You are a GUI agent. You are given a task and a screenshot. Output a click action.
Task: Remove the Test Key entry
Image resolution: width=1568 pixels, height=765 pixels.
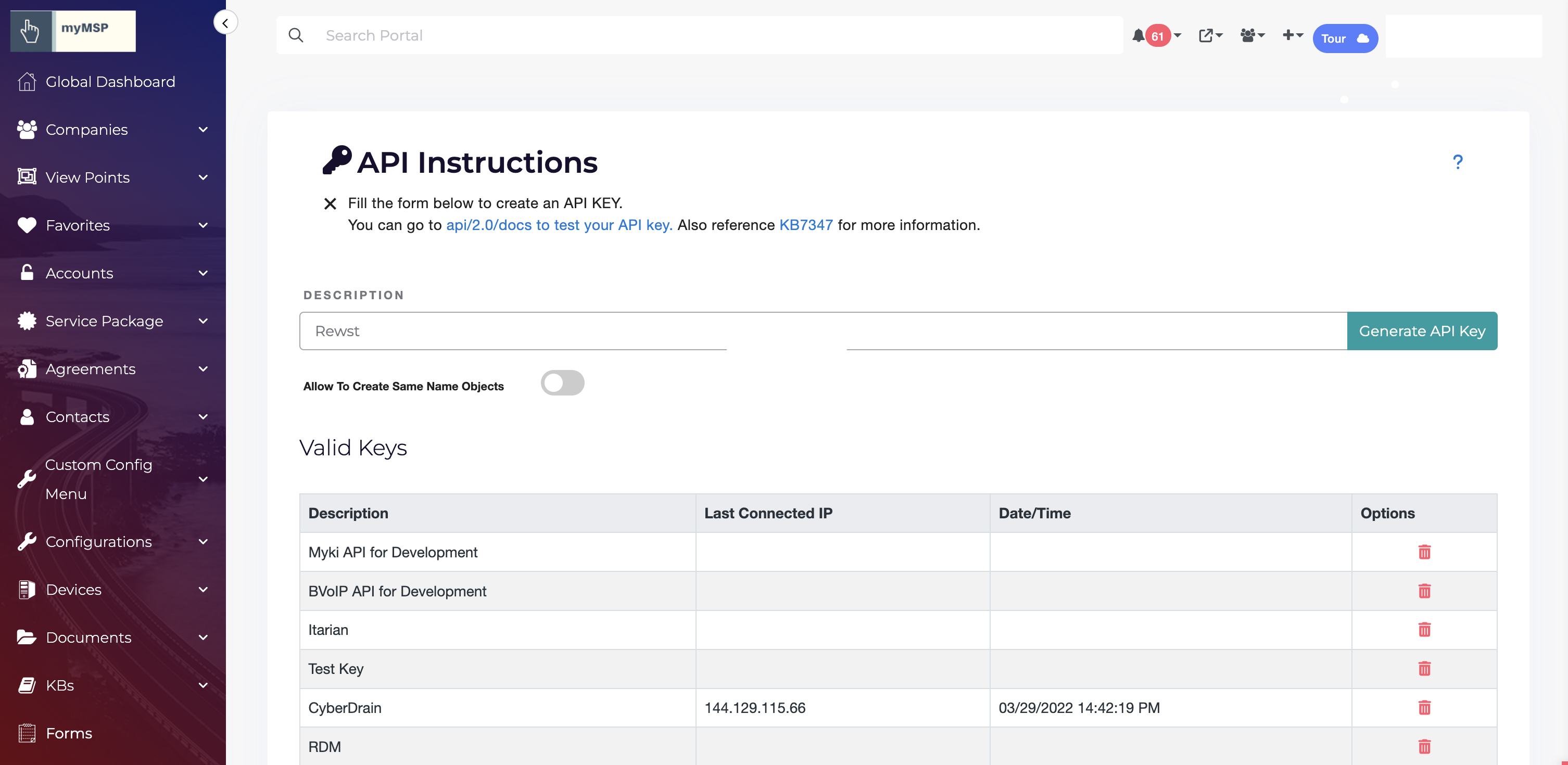(1424, 669)
